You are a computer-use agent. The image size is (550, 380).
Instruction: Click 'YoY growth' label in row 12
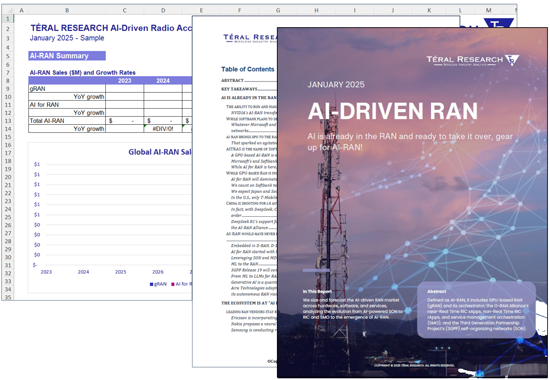click(x=89, y=113)
